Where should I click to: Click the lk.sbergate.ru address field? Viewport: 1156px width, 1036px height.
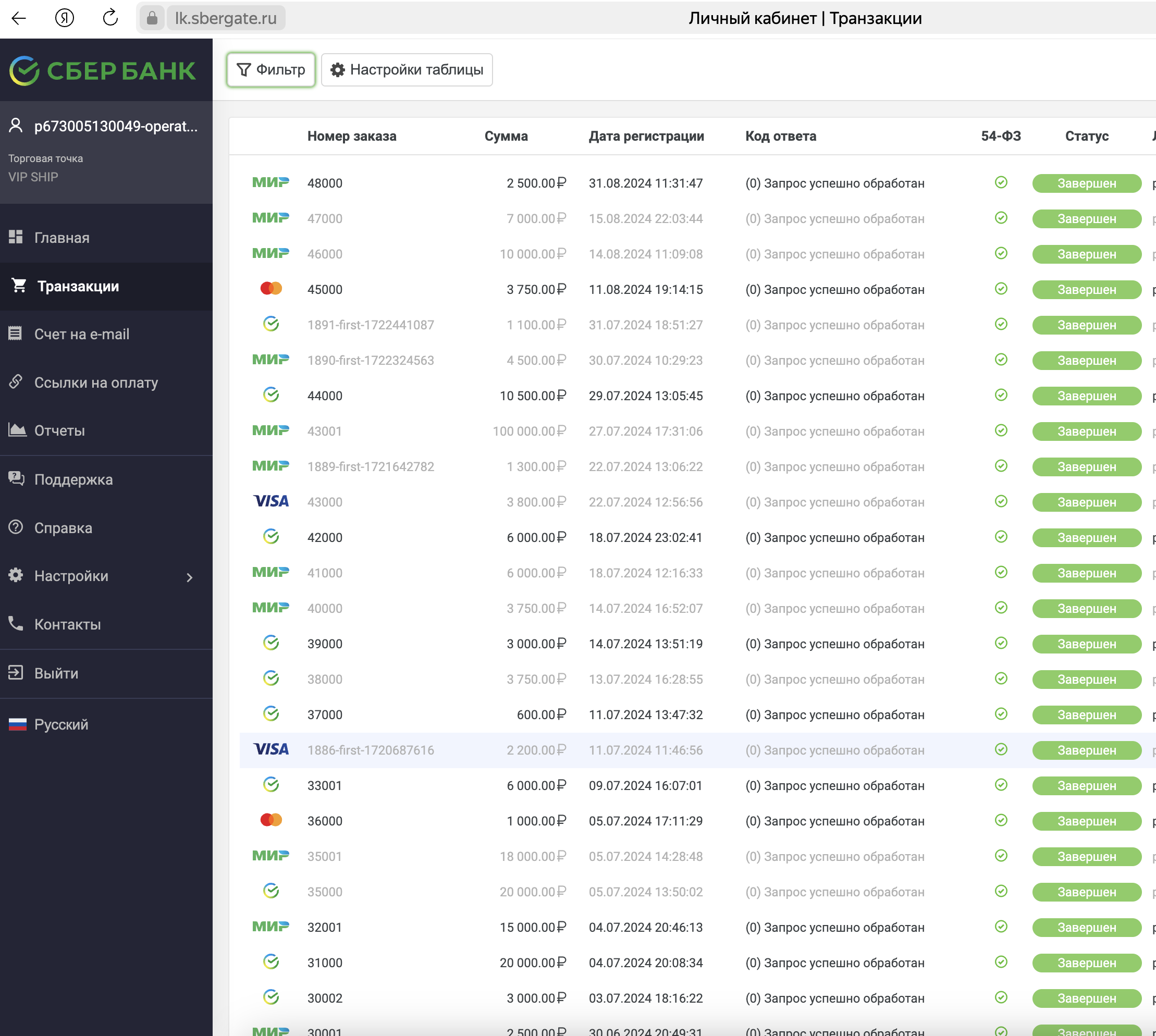(225, 18)
